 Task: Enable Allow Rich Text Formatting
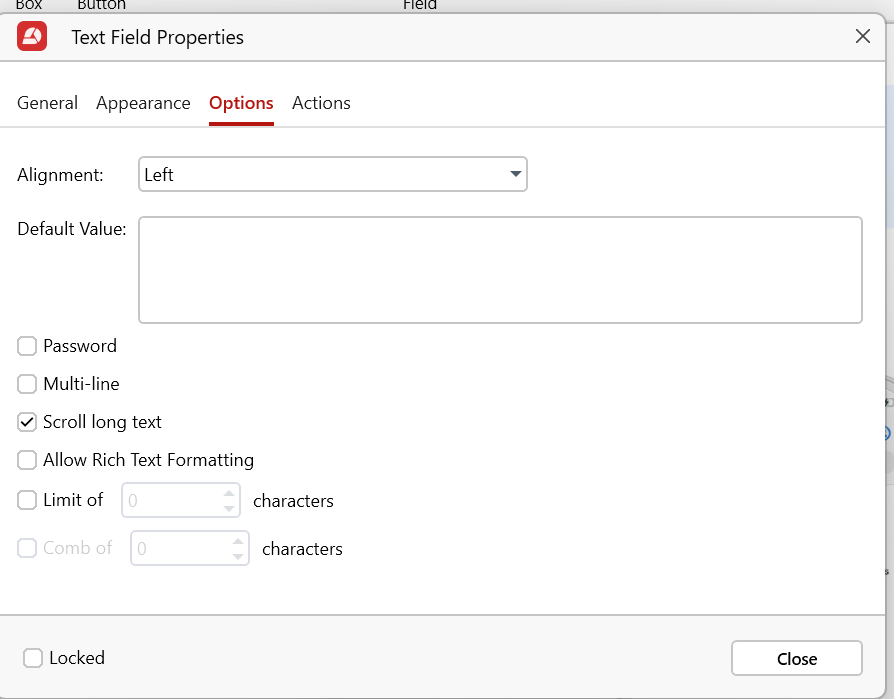(x=27, y=461)
